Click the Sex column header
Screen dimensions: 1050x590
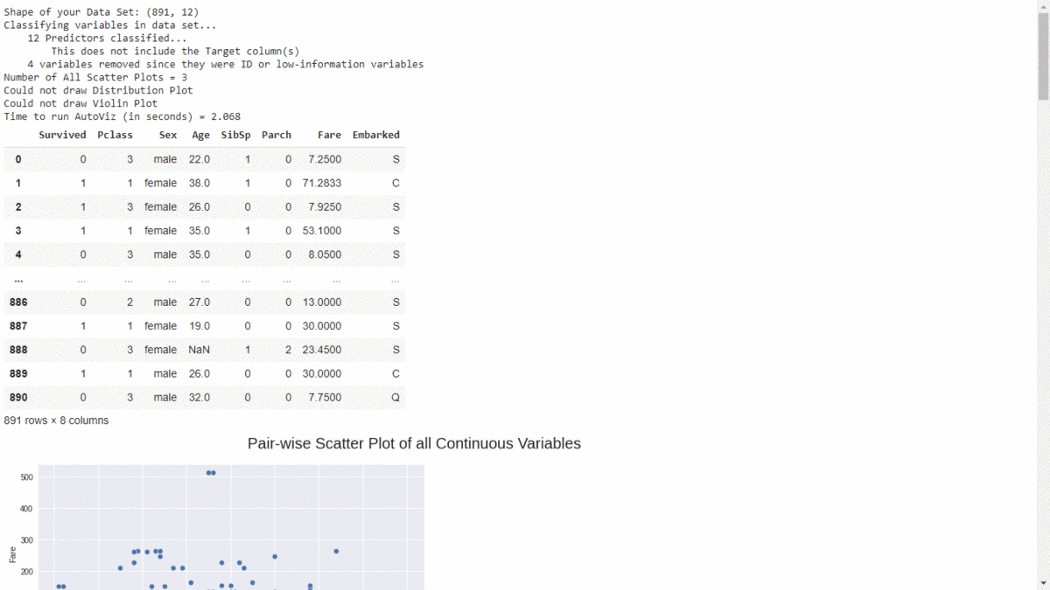[x=168, y=135]
